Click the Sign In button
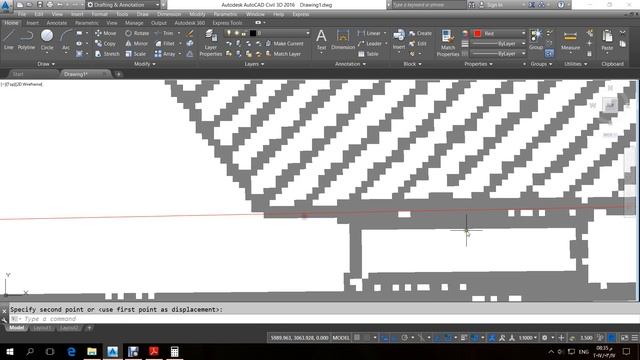Image resolution: width=640 pixels, height=360 pixels. [x=490, y=5]
